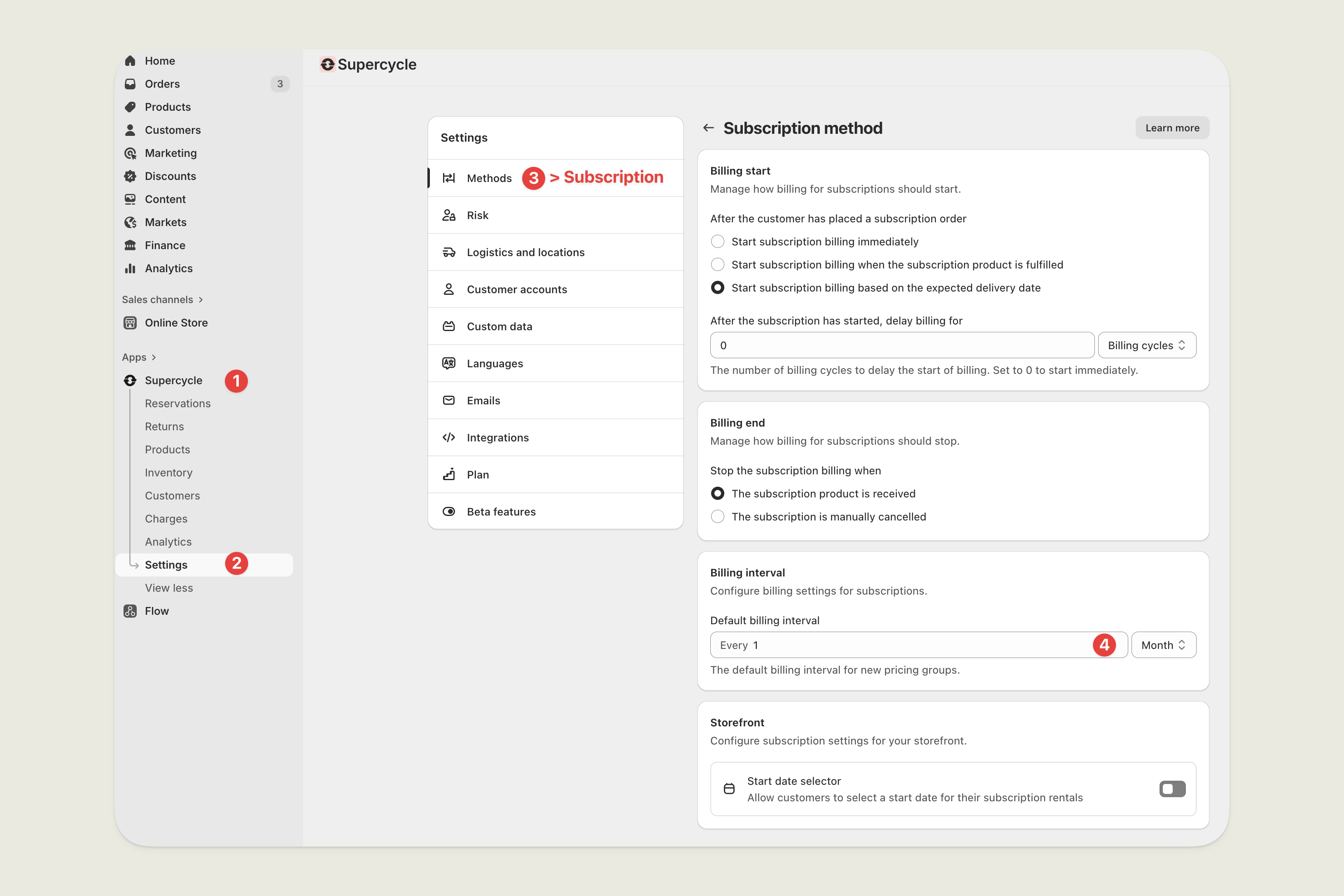Click the Risk settings icon
Viewport: 1344px width, 896px height.
coord(448,215)
